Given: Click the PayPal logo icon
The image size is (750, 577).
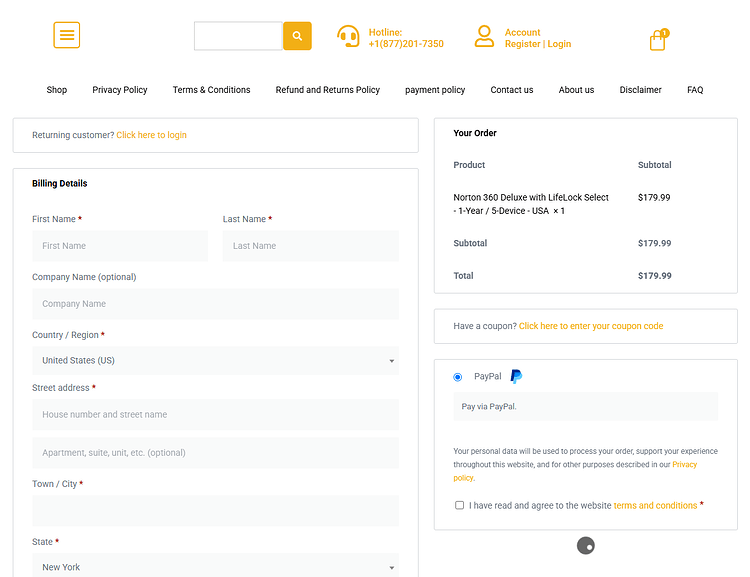Looking at the screenshot, I should click(516, 377).
